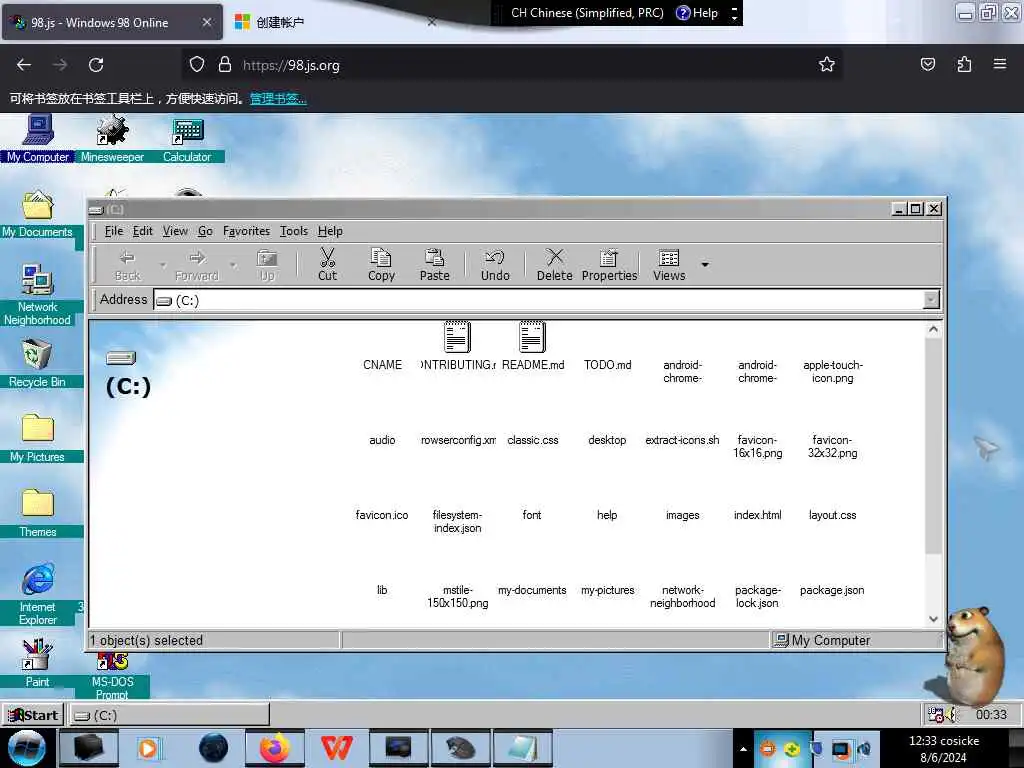Viewport: 1024px width, 768px height.
Task: Switch to the 创建帐户 browser tab
Action: coord(333,23)
